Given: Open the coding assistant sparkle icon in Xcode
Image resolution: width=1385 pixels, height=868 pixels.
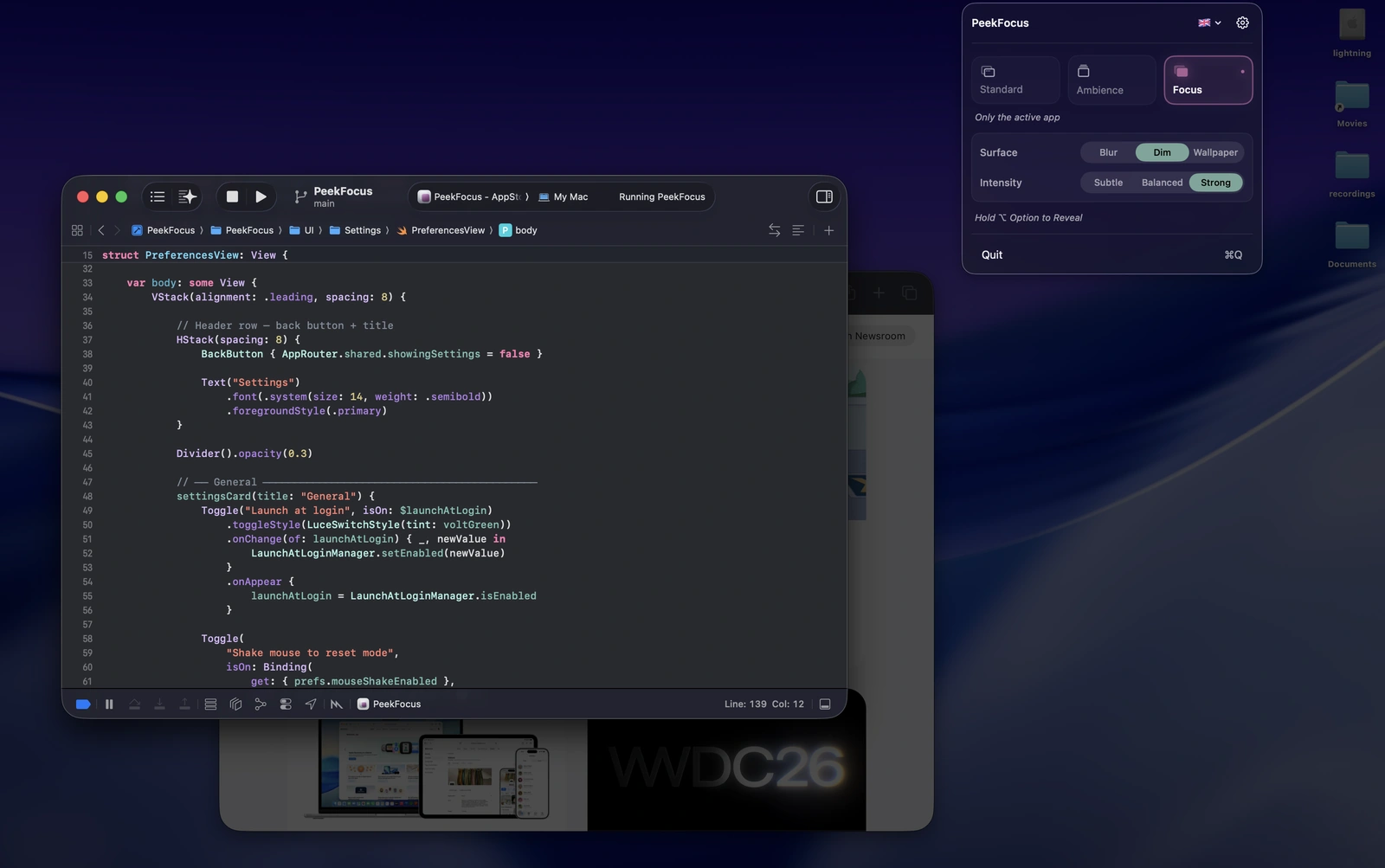Looking at the screenshot, I should tap(187, 196).
